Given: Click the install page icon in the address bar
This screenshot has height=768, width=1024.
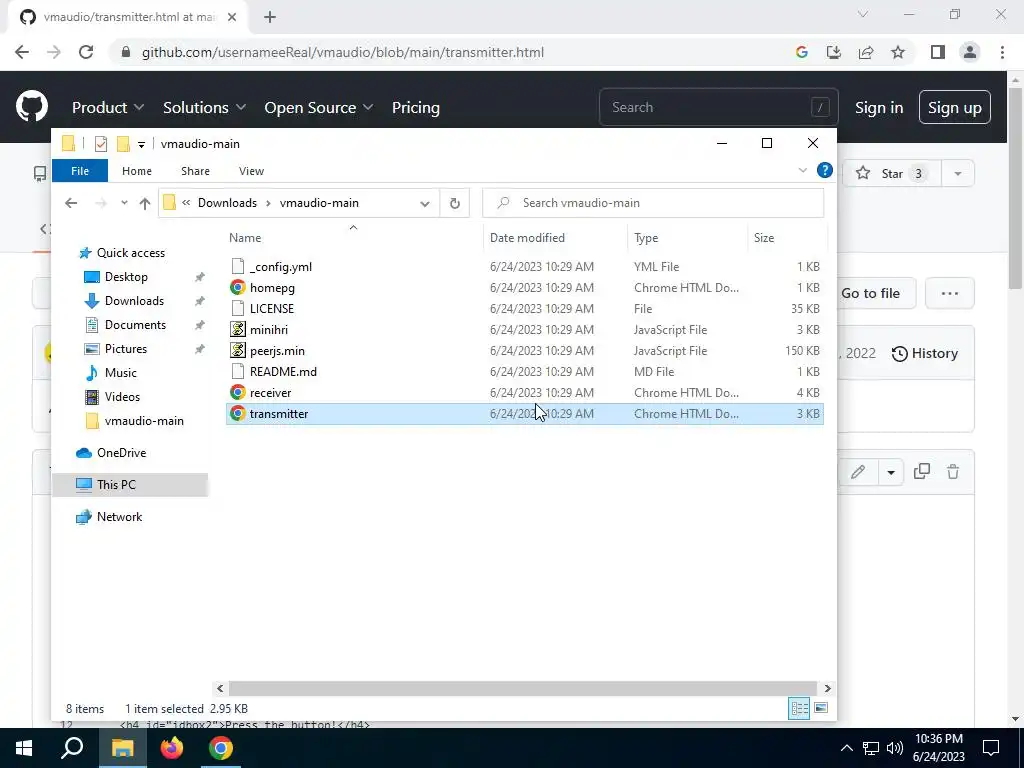Looking at the screenshot, I should pyautogui.click(x=834, y=52).
